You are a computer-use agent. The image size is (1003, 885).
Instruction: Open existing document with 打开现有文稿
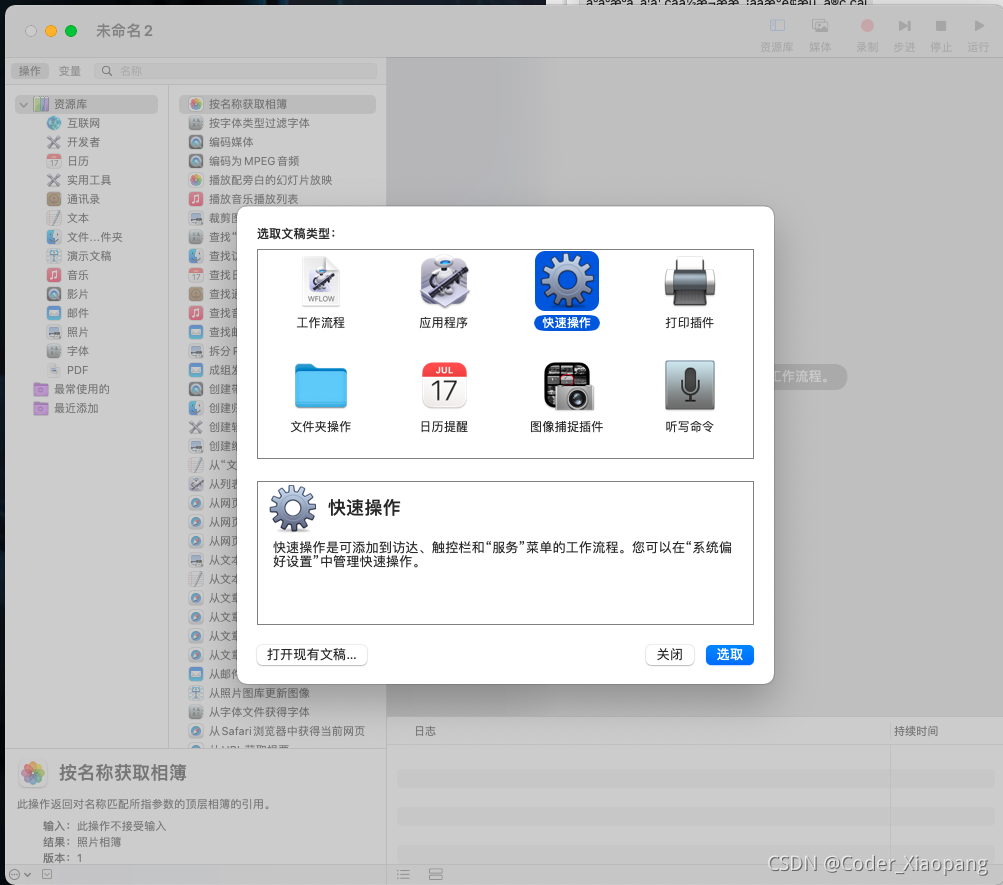tap(312, 655)
